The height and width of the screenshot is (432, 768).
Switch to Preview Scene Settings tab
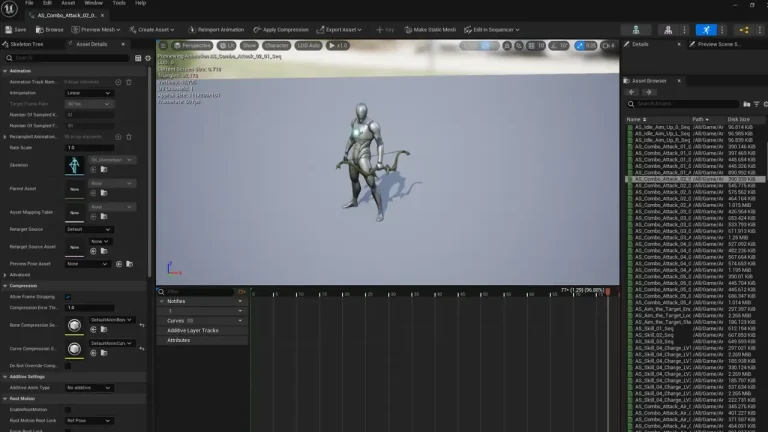(x=718, y=44)
